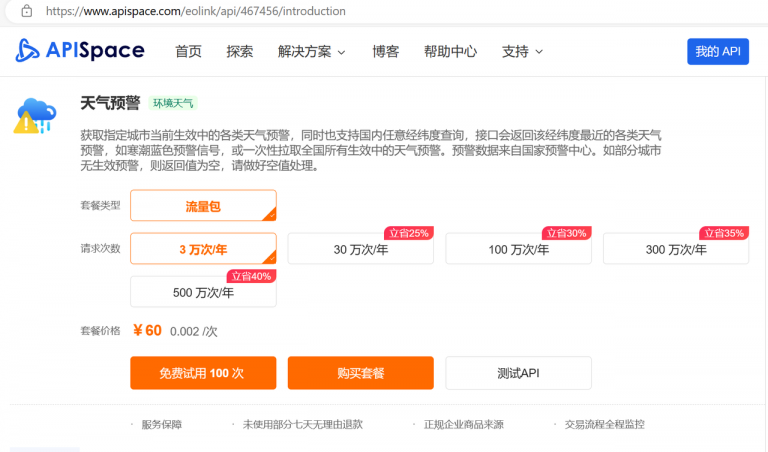The image size is (768, 452).
Task: Click the APISpace logo
Action: tap(80, 51)
